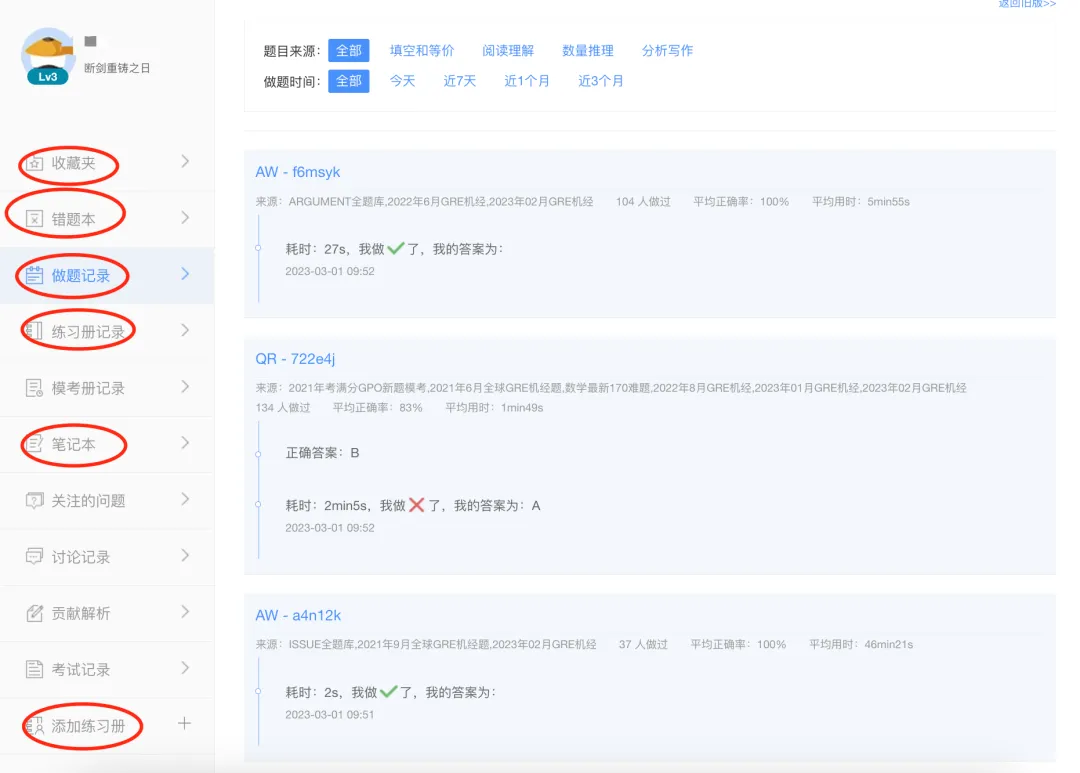Image resolution: width=1080 pixels, height=773 pixels.
Task: Open question link QR - 722e4j
Action: click(x=296, y=358)
